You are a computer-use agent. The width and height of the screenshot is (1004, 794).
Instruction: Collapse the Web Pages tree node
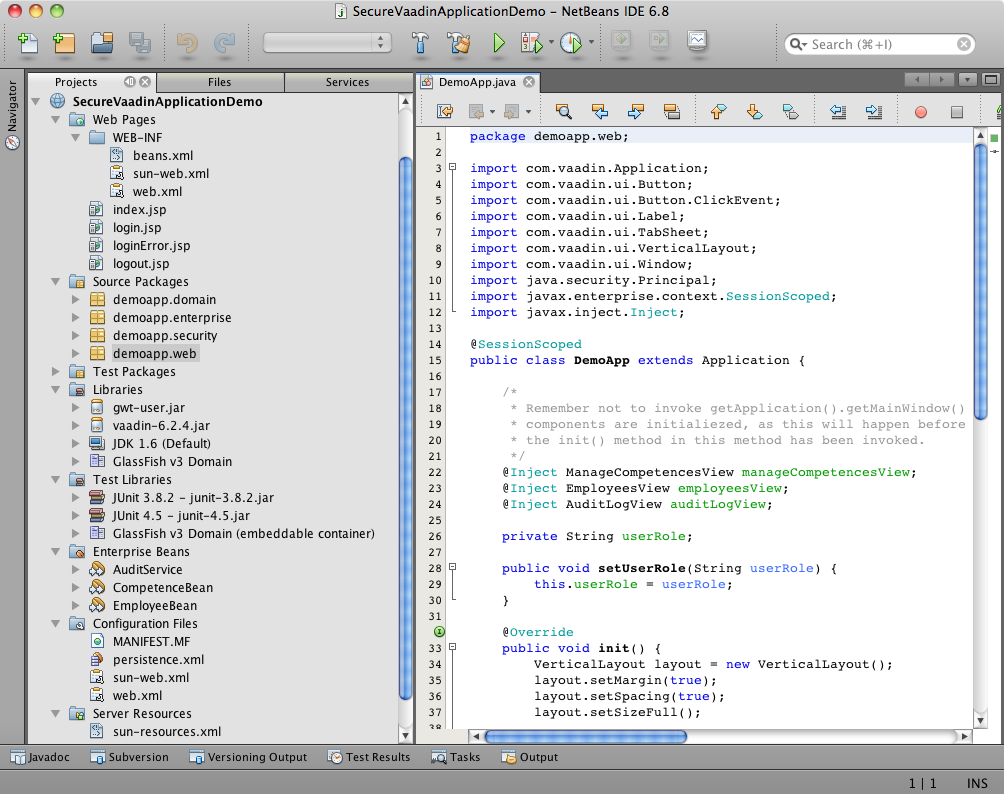[x=56, y=119]
